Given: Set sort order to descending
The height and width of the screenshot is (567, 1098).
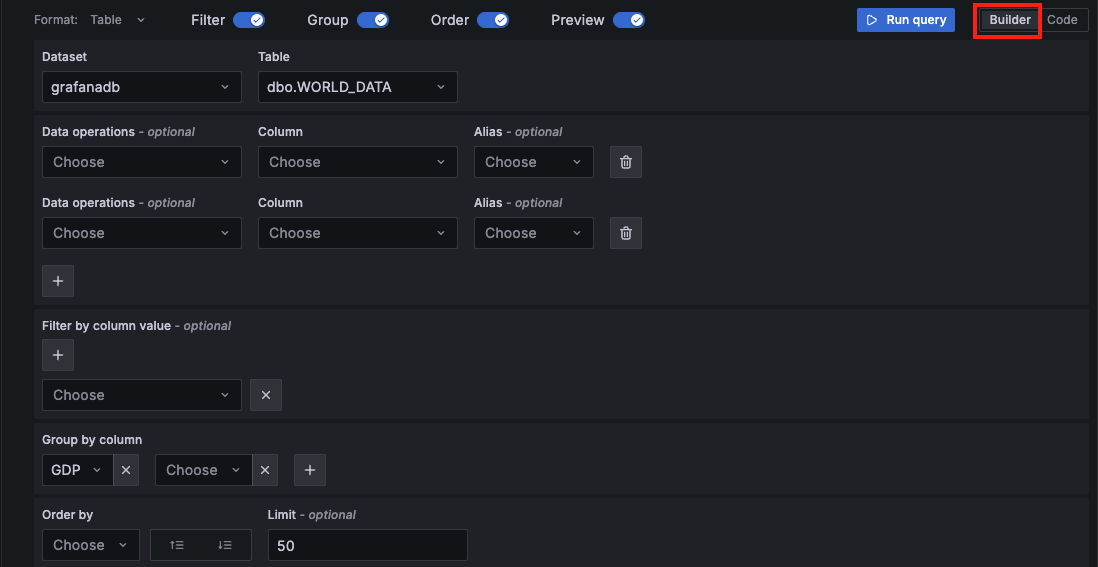Looking at the screenshot, I should click(225, 545).
